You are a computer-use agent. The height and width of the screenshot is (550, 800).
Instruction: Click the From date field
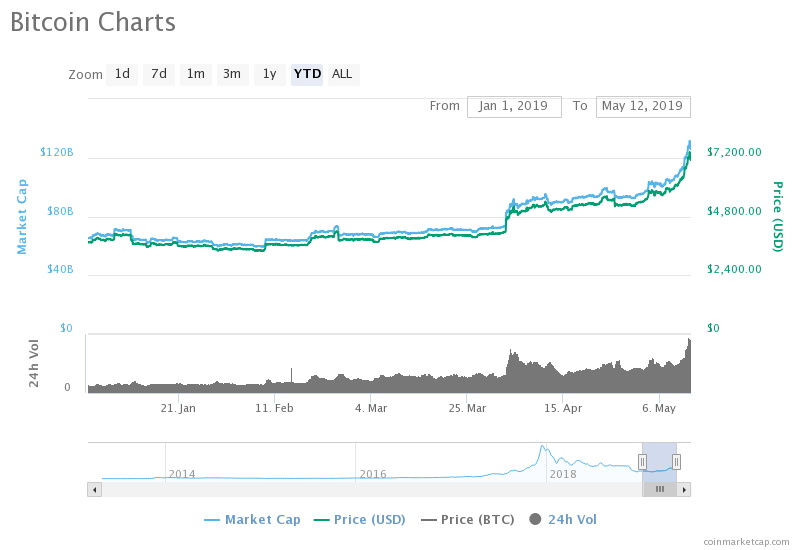click(x=514, y=106)
